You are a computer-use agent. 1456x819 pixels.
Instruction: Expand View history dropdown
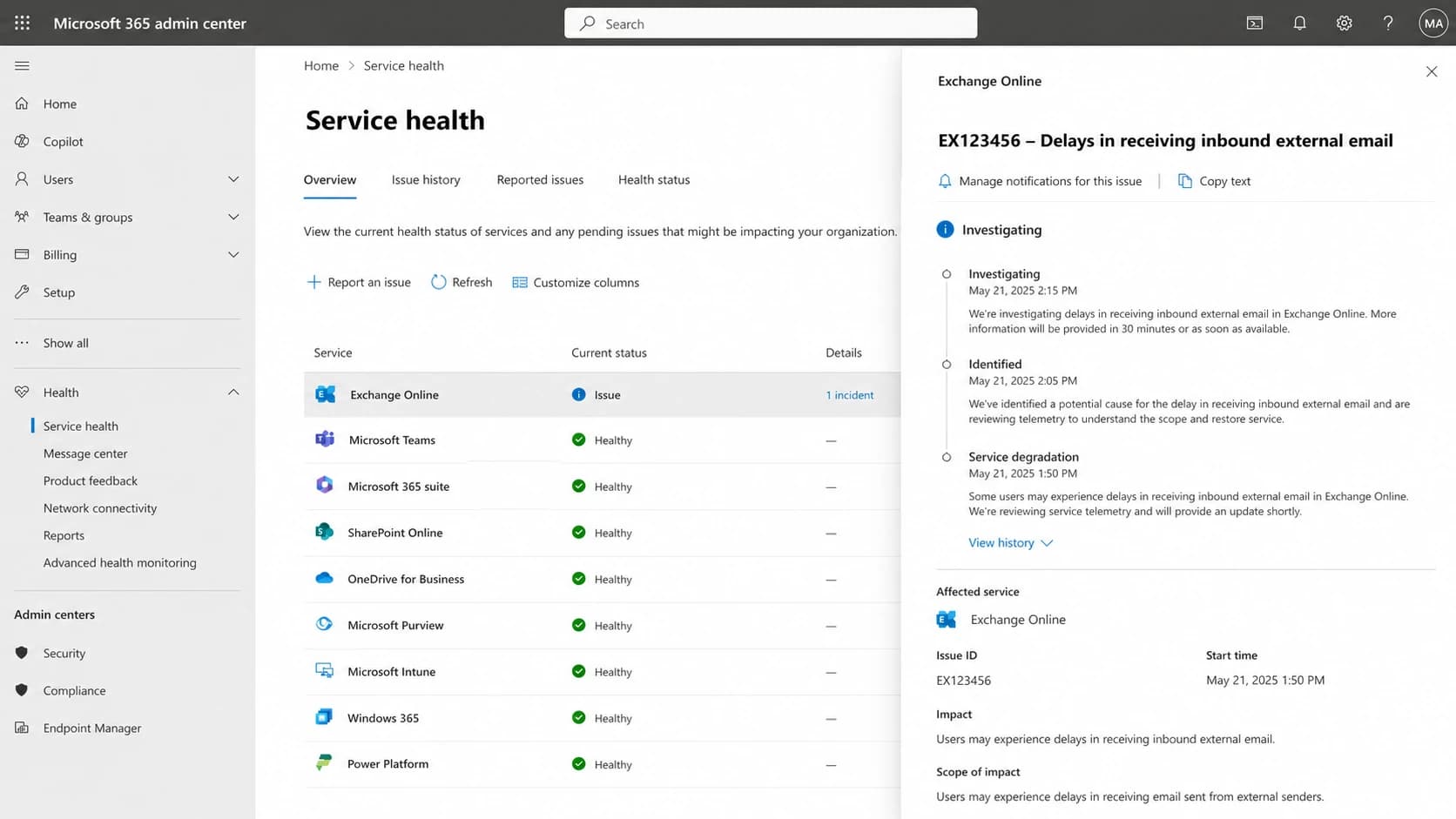(1011, 542)
